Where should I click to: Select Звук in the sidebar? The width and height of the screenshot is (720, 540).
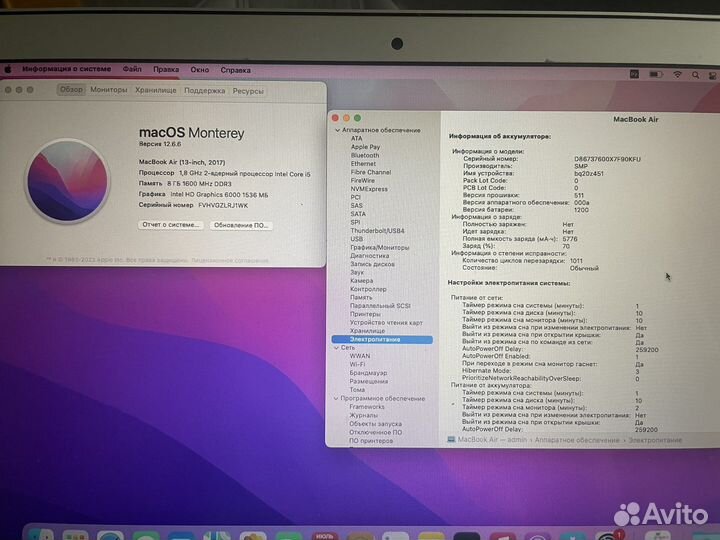click(x=357, y=272)
